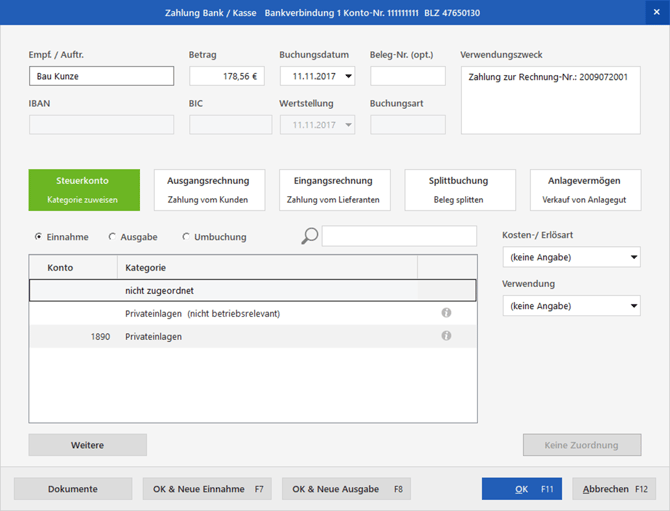The image size is (670, 511).
Task: Click the magnifying glass search icon
Action: pyautogui.click(x=310, y=236)
